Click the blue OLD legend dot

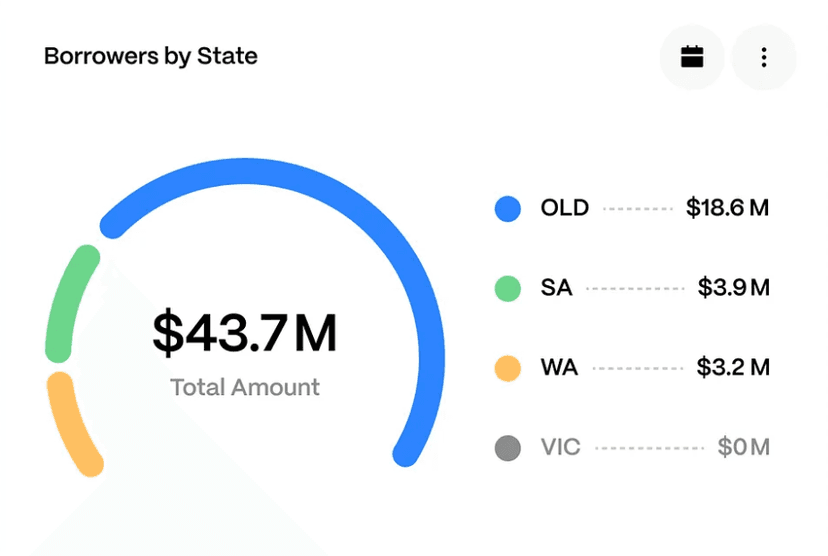click(x=508, y=208)
